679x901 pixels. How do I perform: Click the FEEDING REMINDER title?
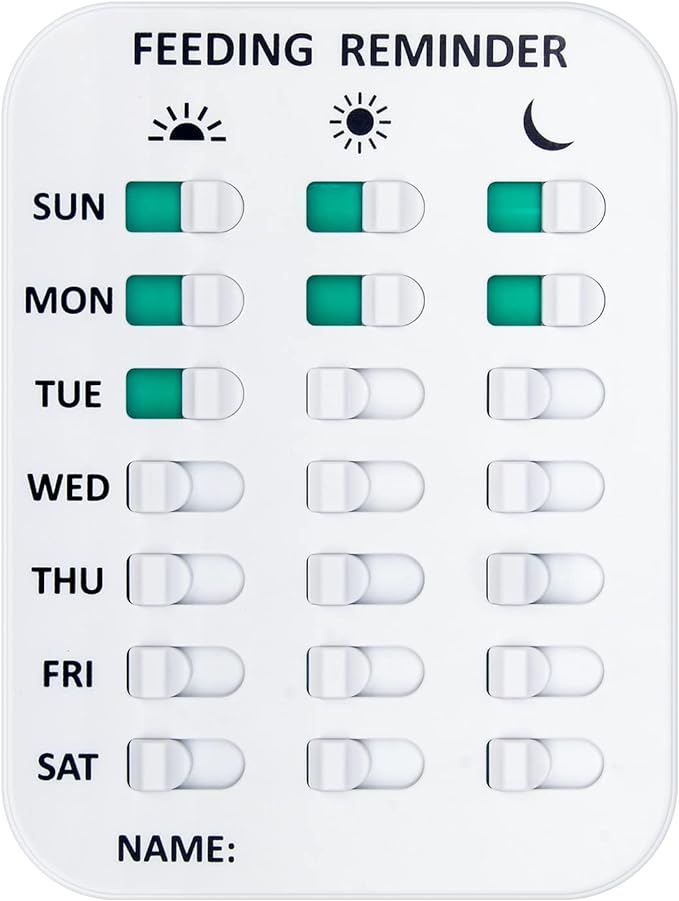349,50
